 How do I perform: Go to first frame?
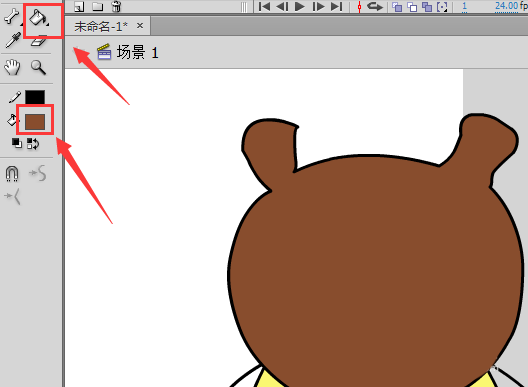[264, 6]
